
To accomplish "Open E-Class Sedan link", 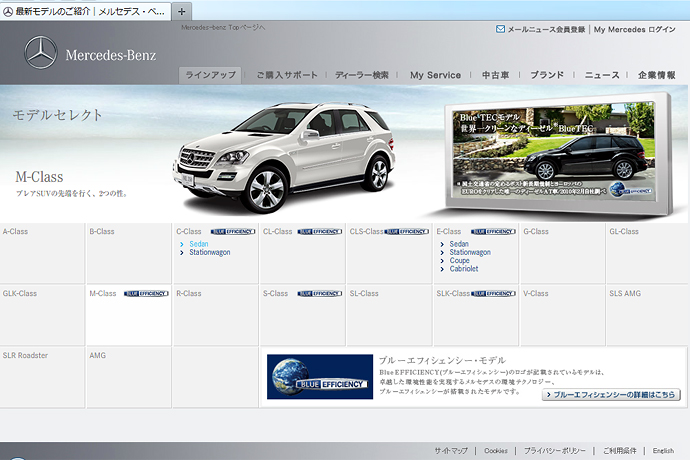I will click(x=459, y=244).
